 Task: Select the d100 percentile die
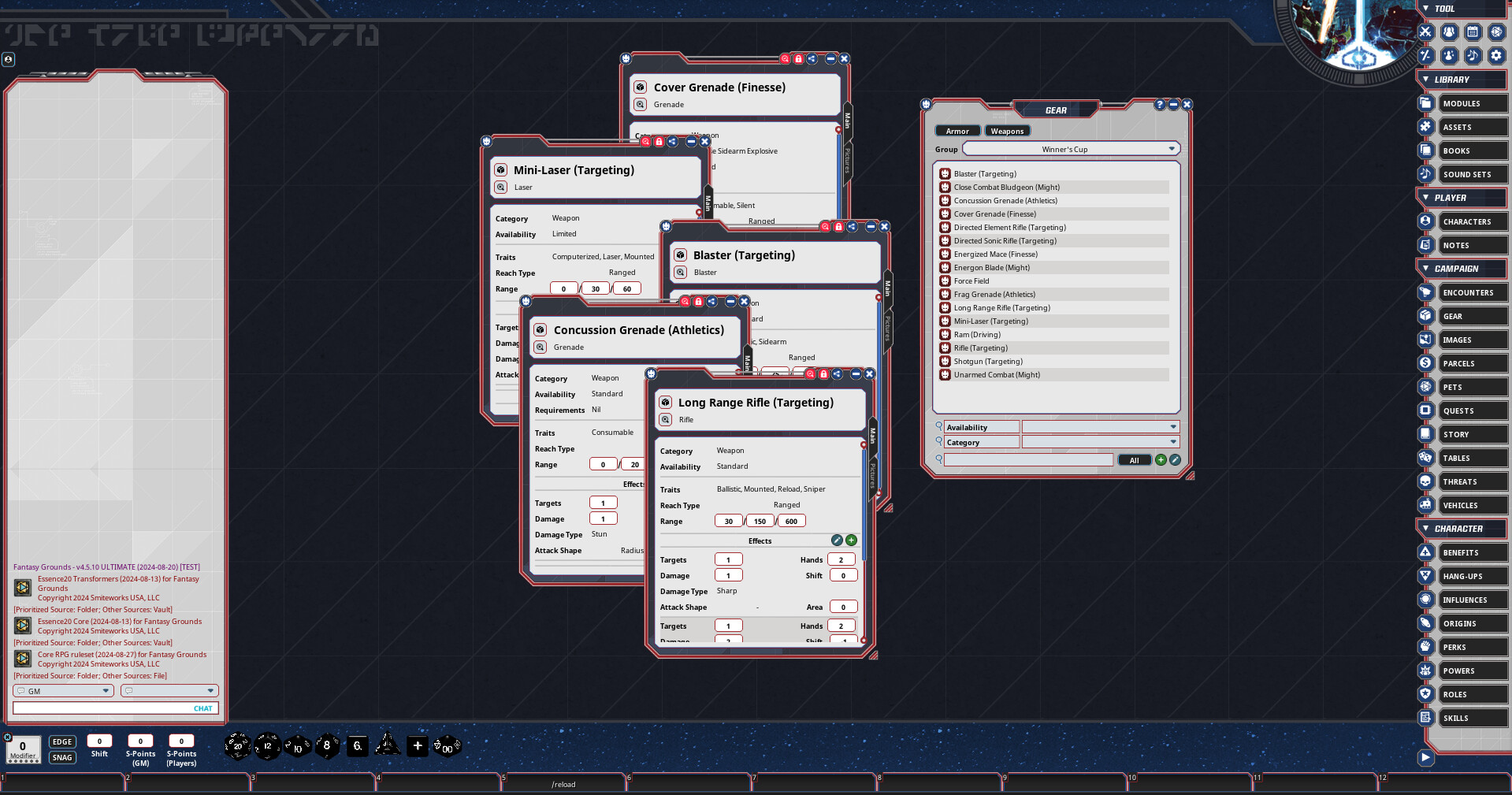pos(447,745)
